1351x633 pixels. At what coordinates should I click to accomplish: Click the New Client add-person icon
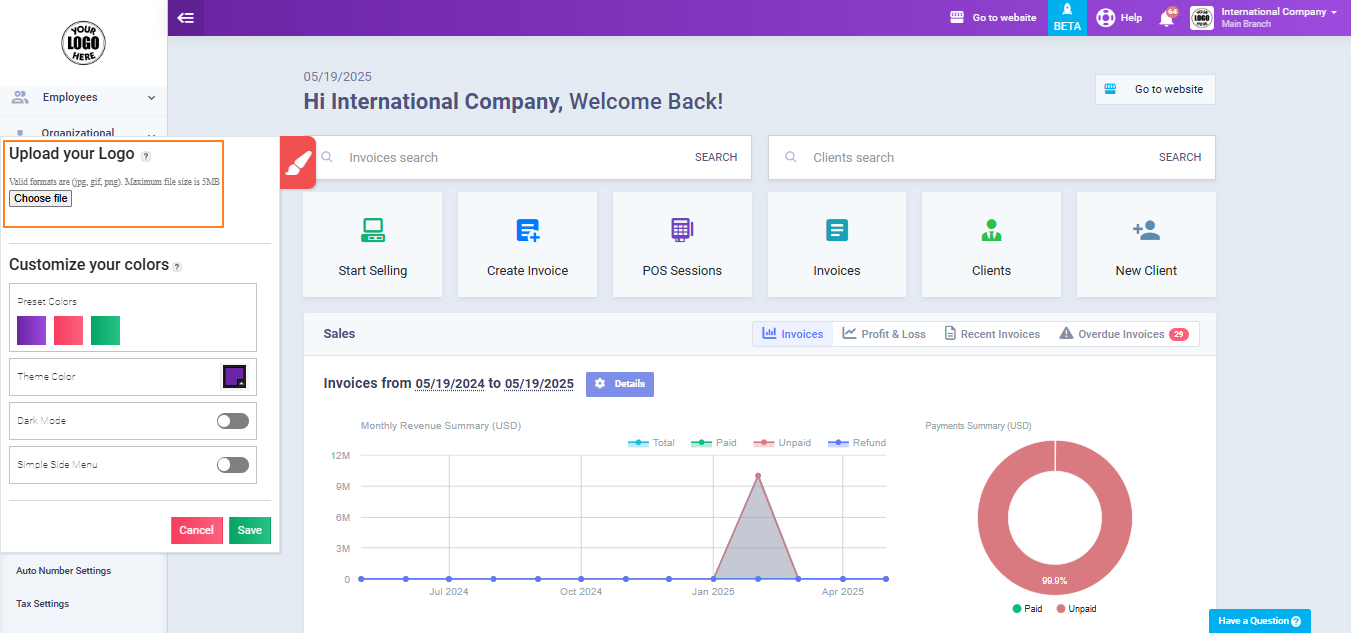[x=1146, y=230]
